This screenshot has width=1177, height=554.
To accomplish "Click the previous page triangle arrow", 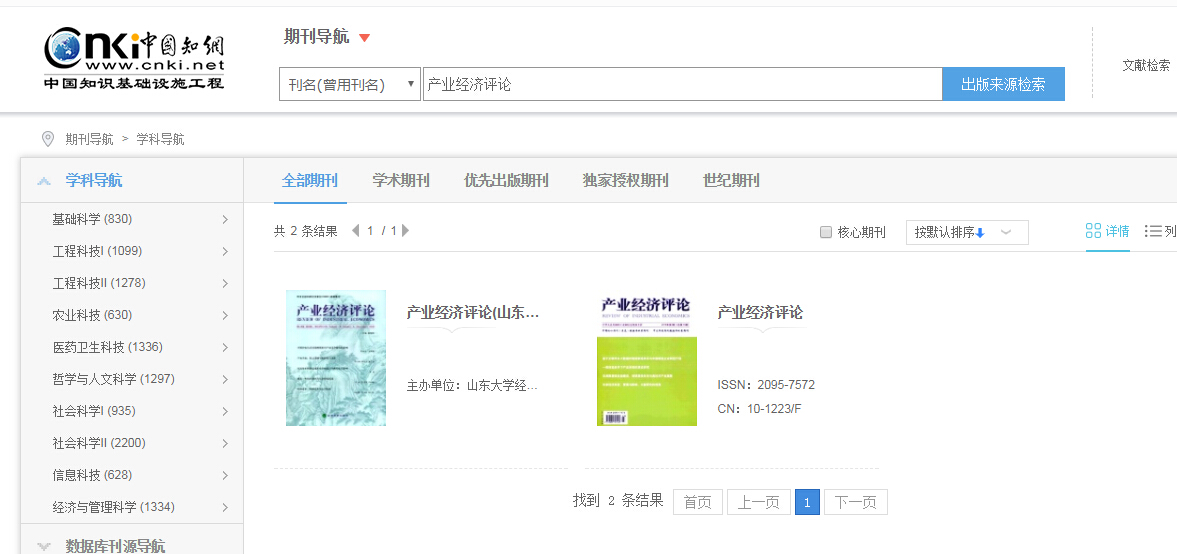I will [356, 230].
